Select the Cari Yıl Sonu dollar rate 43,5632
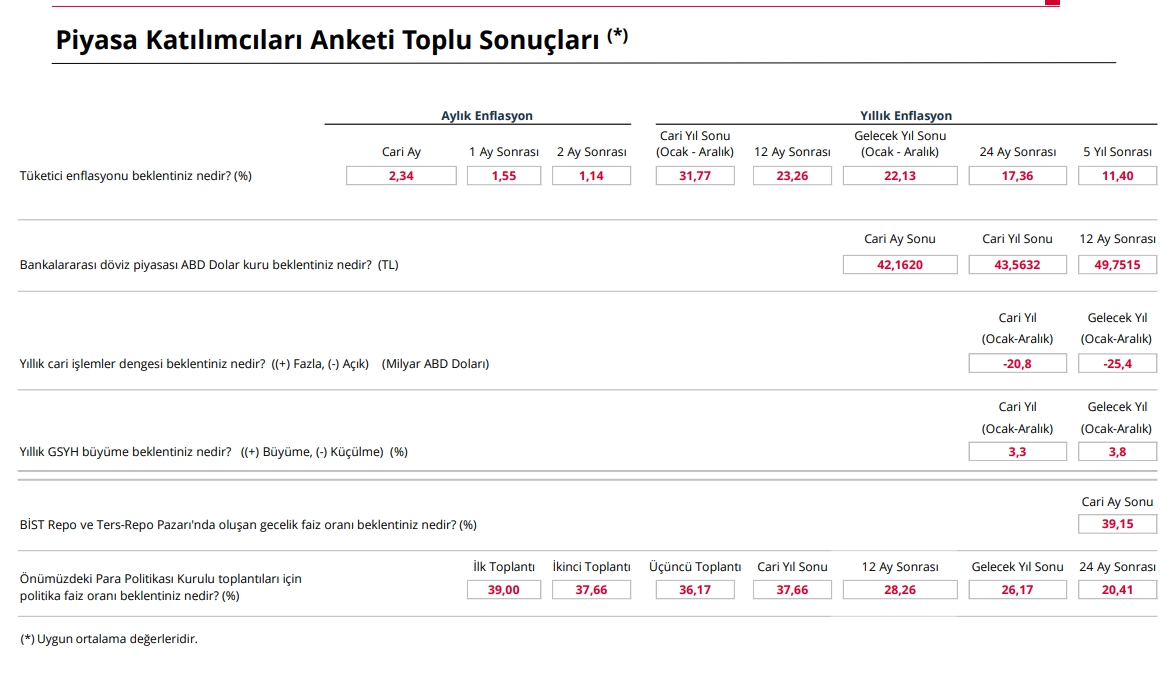1171x674 pixels. (x=1018, y=265)
